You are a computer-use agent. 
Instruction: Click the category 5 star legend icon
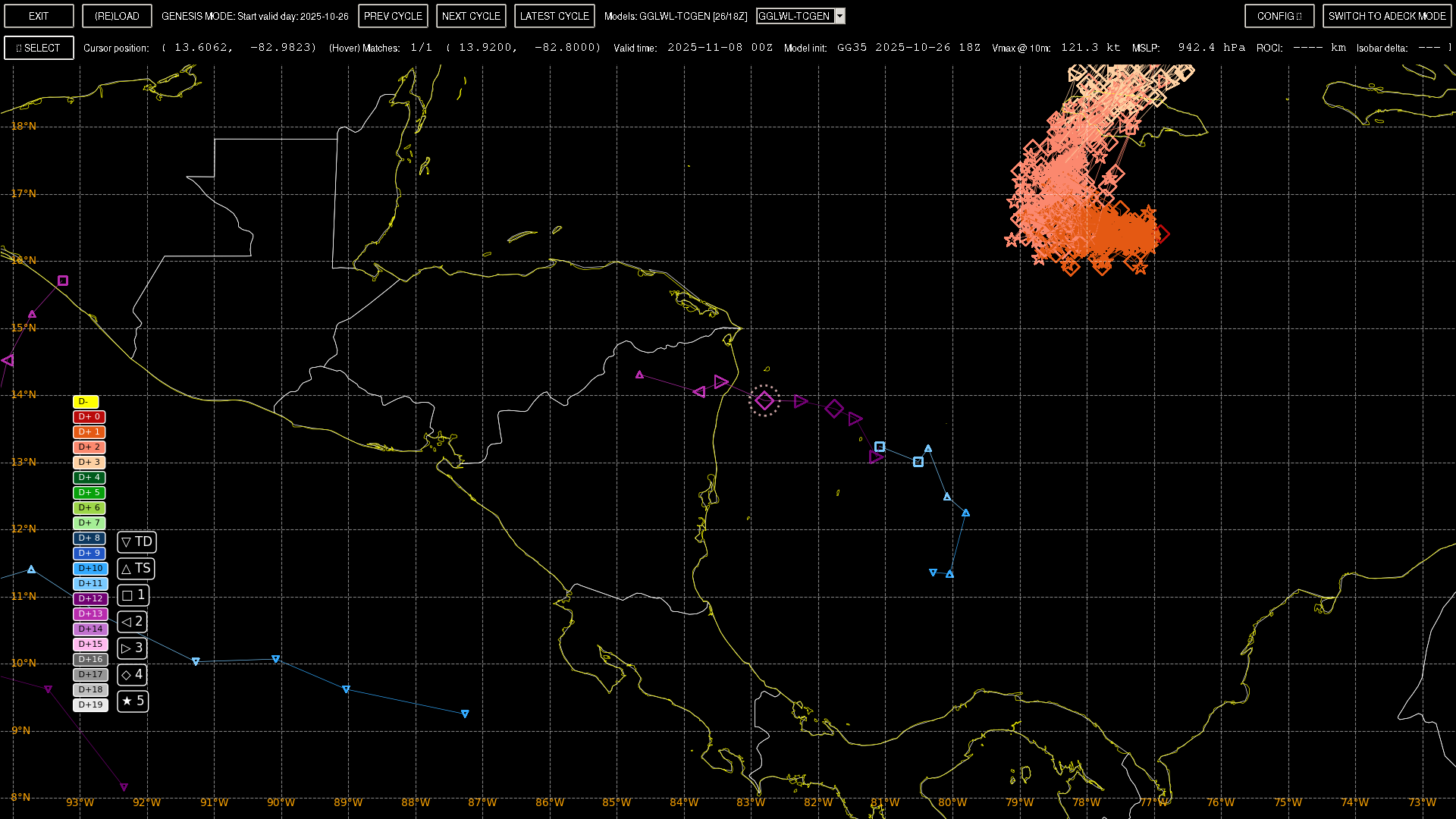pos(132,701)
